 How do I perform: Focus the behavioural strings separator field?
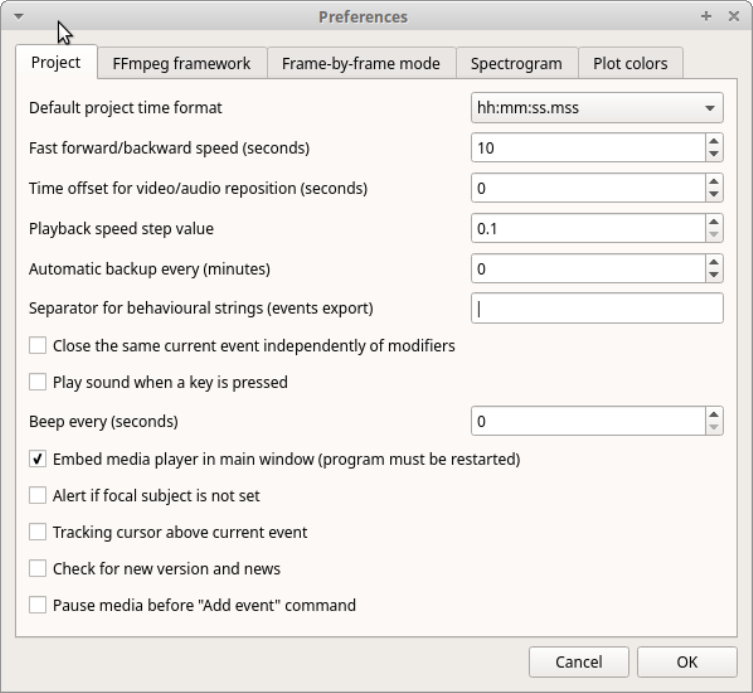point(596,308)
